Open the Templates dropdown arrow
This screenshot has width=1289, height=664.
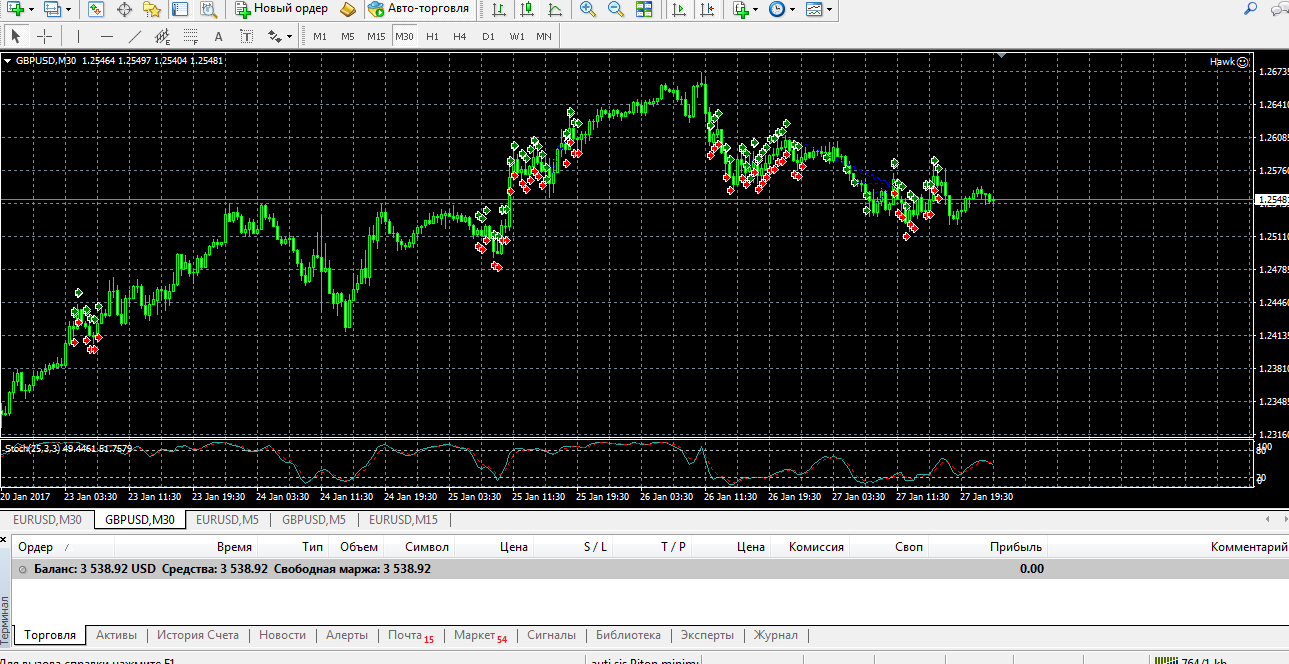coord(830,10)
